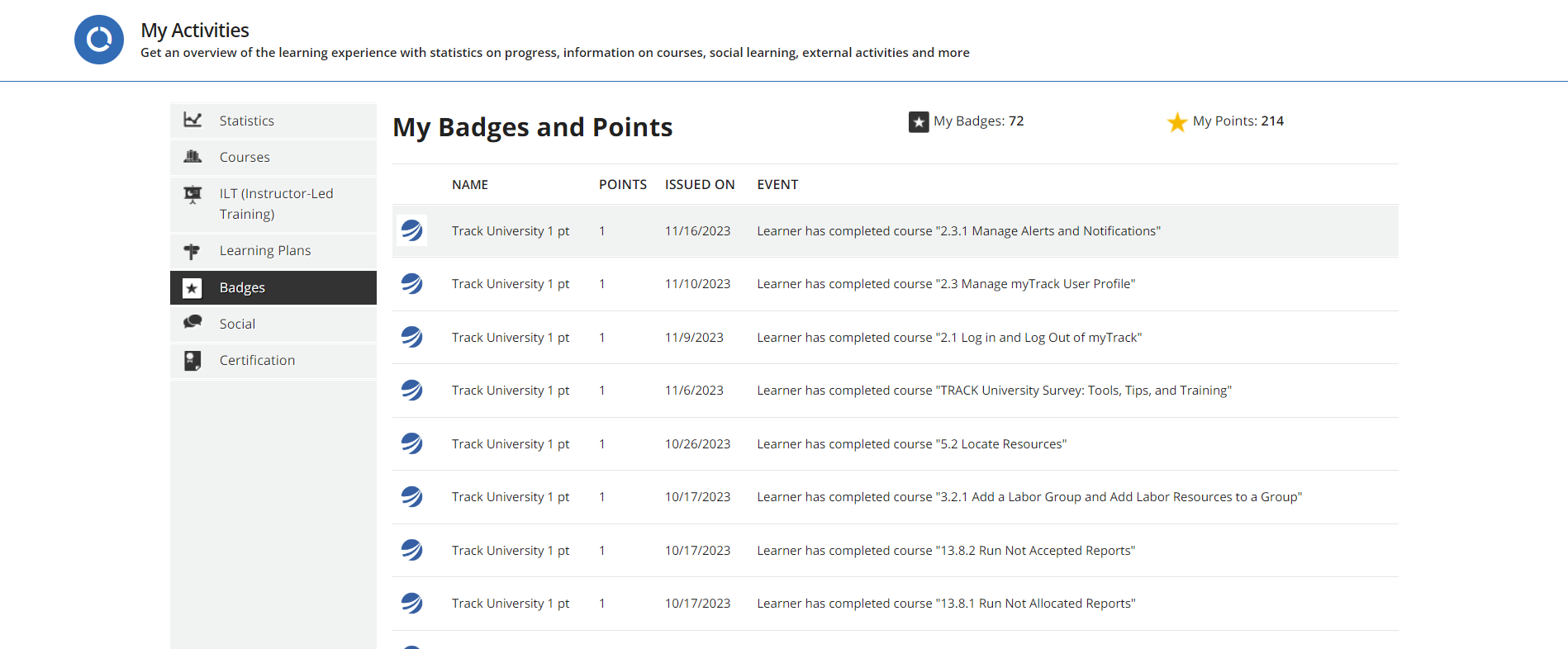The width and height of the screenshot is (1568, 649).
Task: Click badge icon for 2.3.1 Manage Alerts row
Action: click(x=411, y=230)
